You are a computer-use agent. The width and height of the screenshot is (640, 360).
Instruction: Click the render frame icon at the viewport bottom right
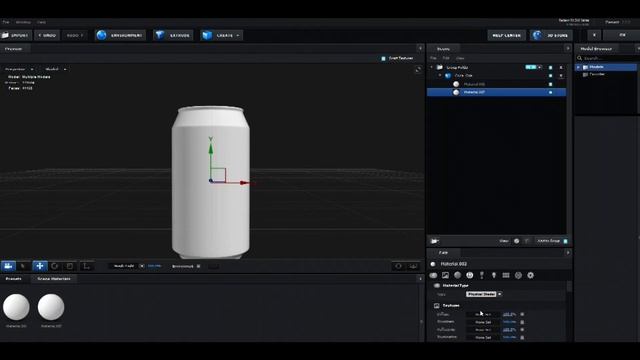pos(413,267)
